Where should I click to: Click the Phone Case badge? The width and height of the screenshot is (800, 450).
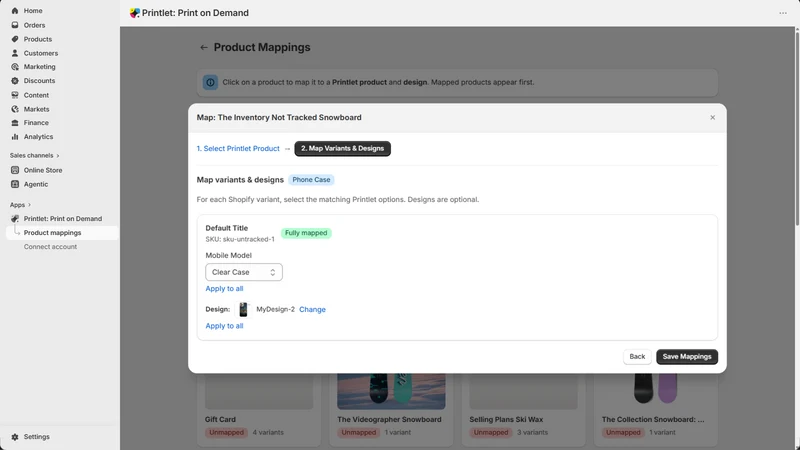(x=311, y=180)
